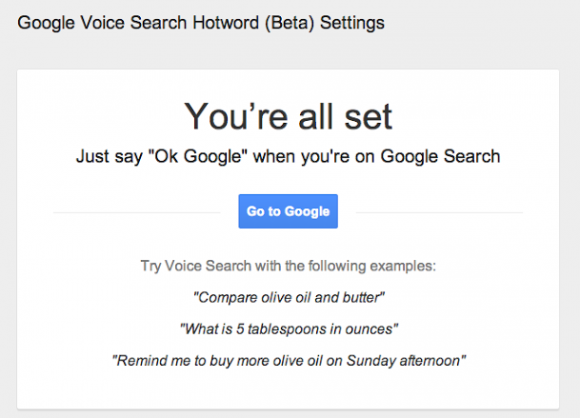
Task: Click the Try Voice Search examples heading
Action: click(x=288, y=266)
